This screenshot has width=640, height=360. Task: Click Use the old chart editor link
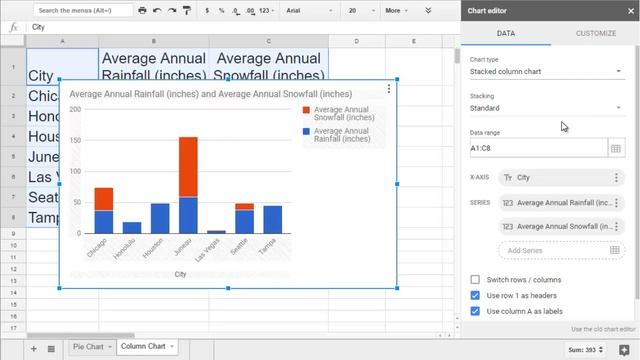click(603, 329)
